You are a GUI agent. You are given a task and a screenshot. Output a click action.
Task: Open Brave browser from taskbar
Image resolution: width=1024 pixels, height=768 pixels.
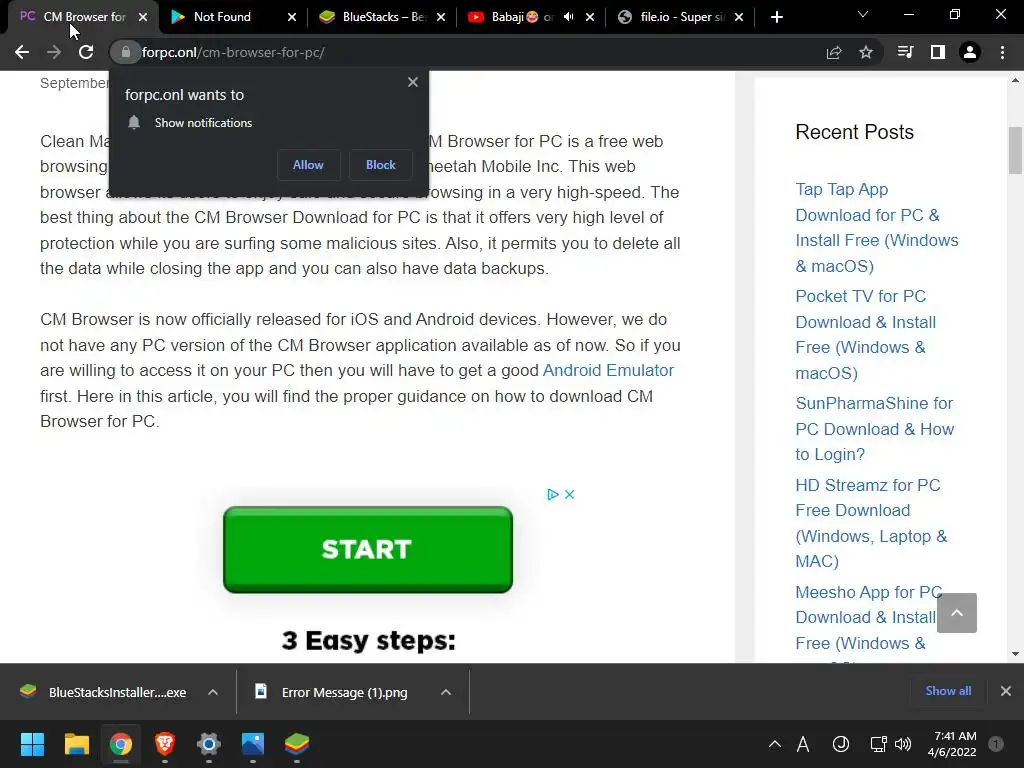point(165,744)
